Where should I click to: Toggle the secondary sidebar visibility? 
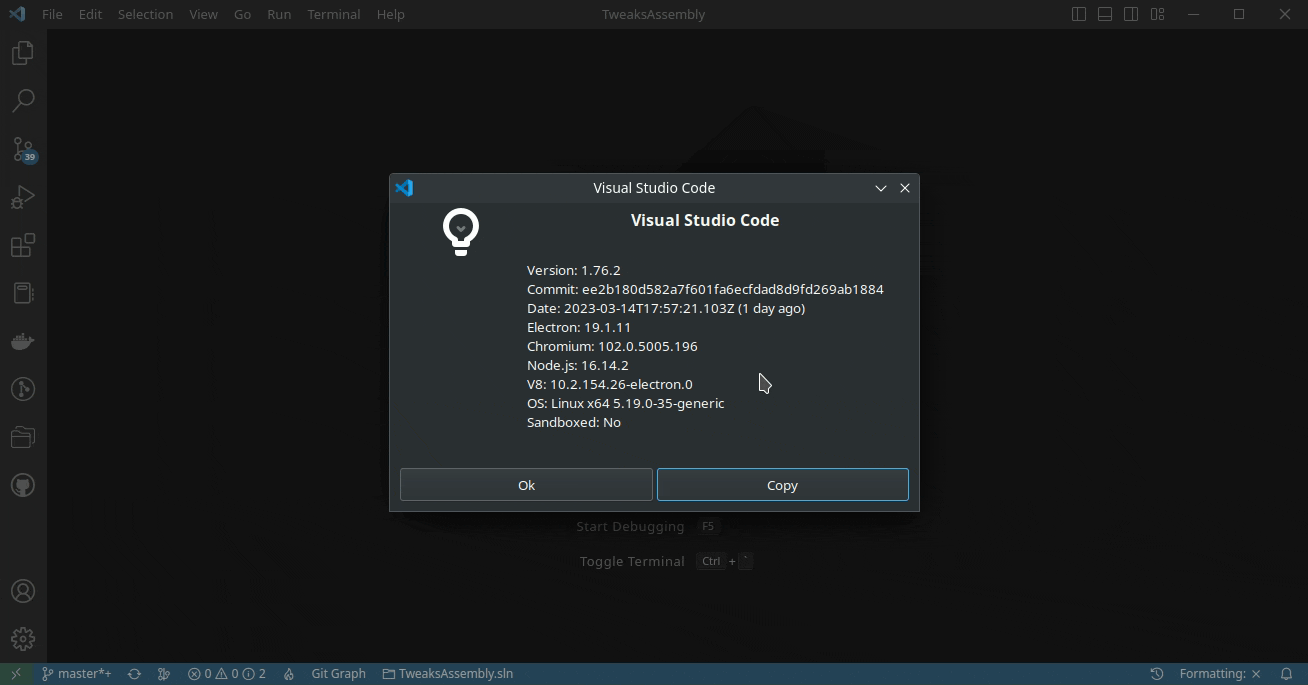tap(1130, 13)
